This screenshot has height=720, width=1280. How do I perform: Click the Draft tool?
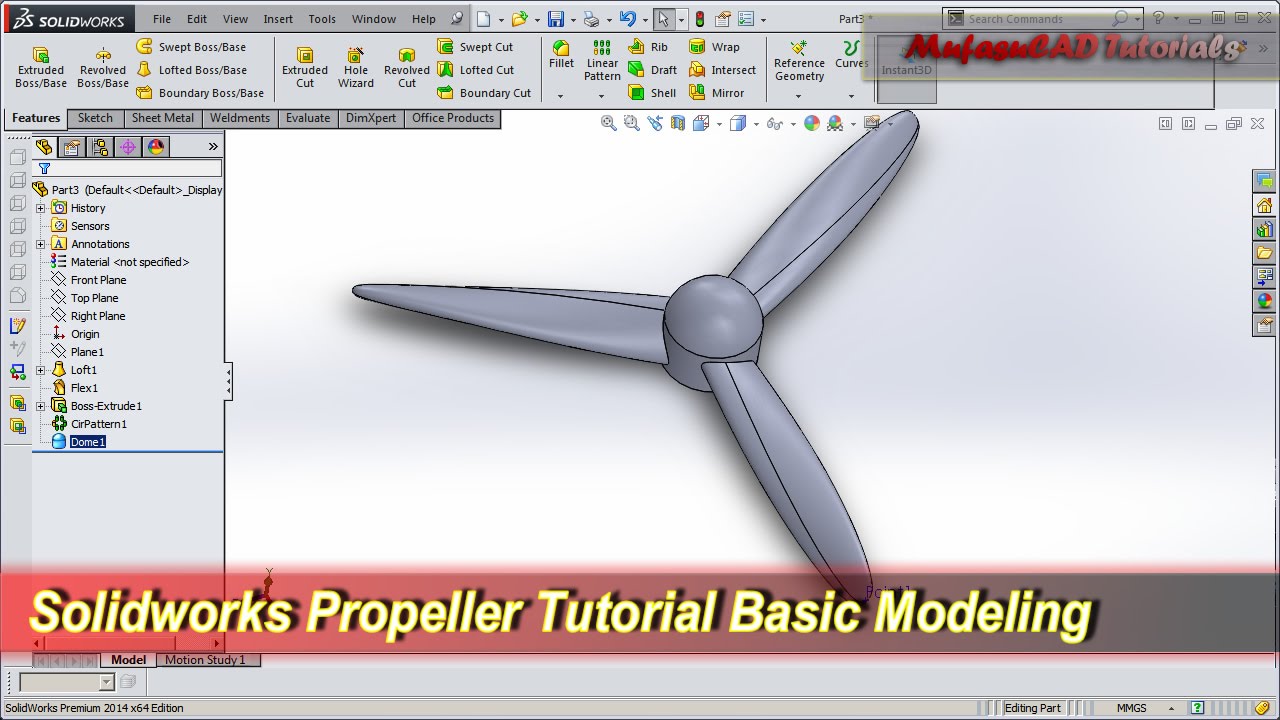652,70
